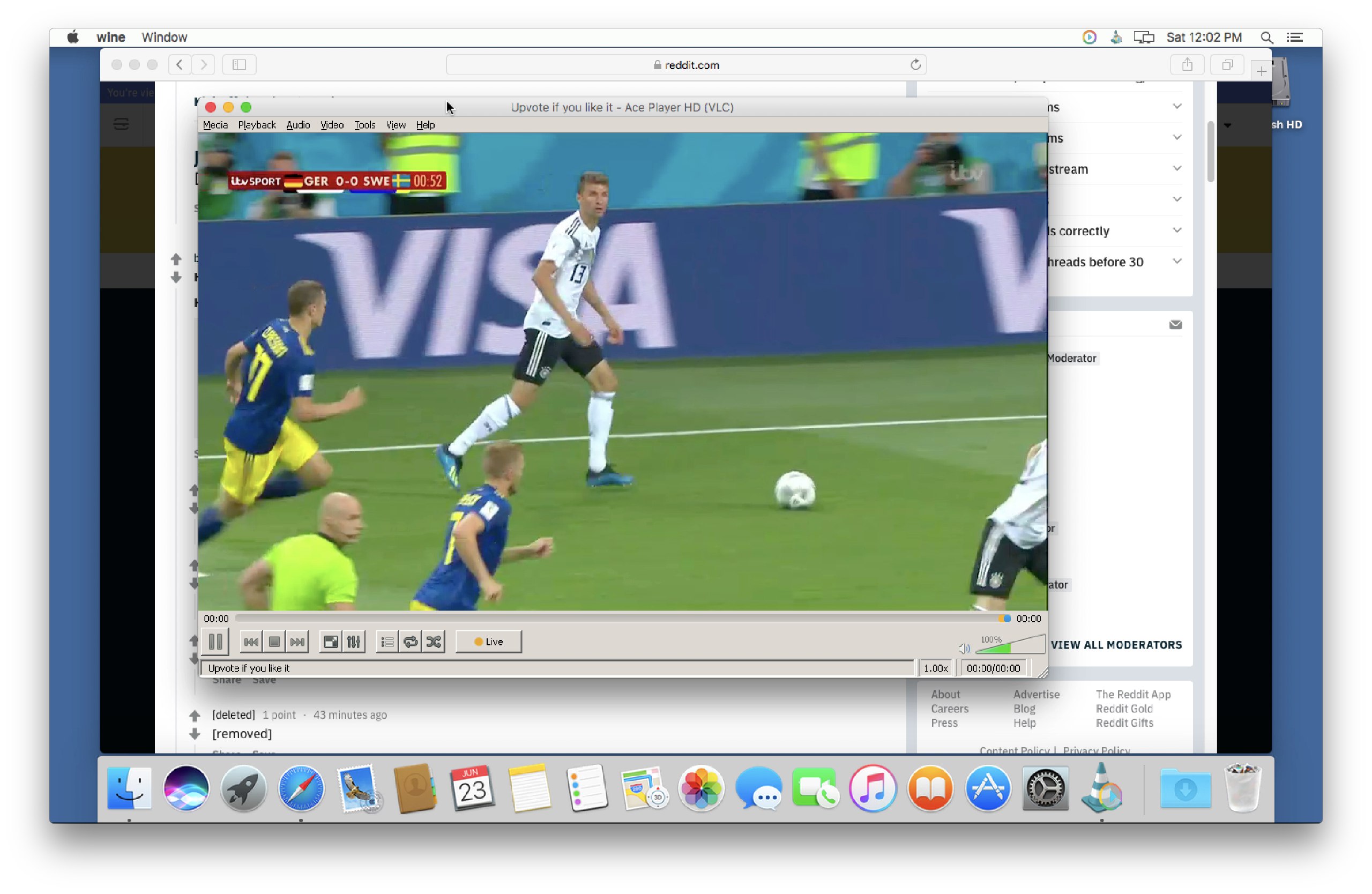Toggle loop mode in Ace Player
The width and height of the screenshot is (1372, 894).
click(x=411, y=642)
